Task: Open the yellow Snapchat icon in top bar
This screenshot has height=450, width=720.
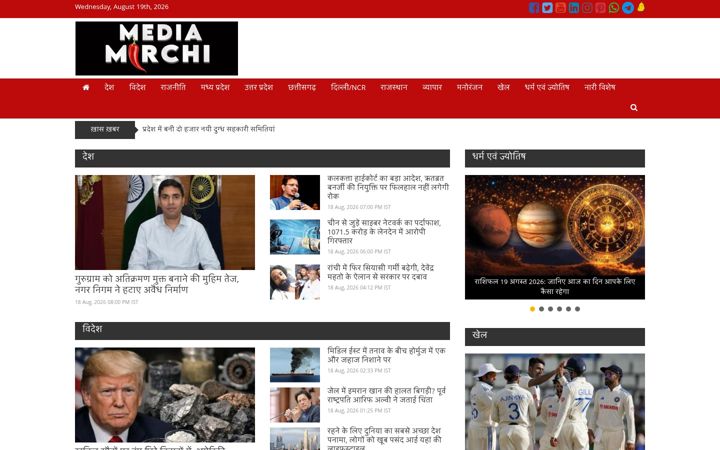Action: (641, 7)
